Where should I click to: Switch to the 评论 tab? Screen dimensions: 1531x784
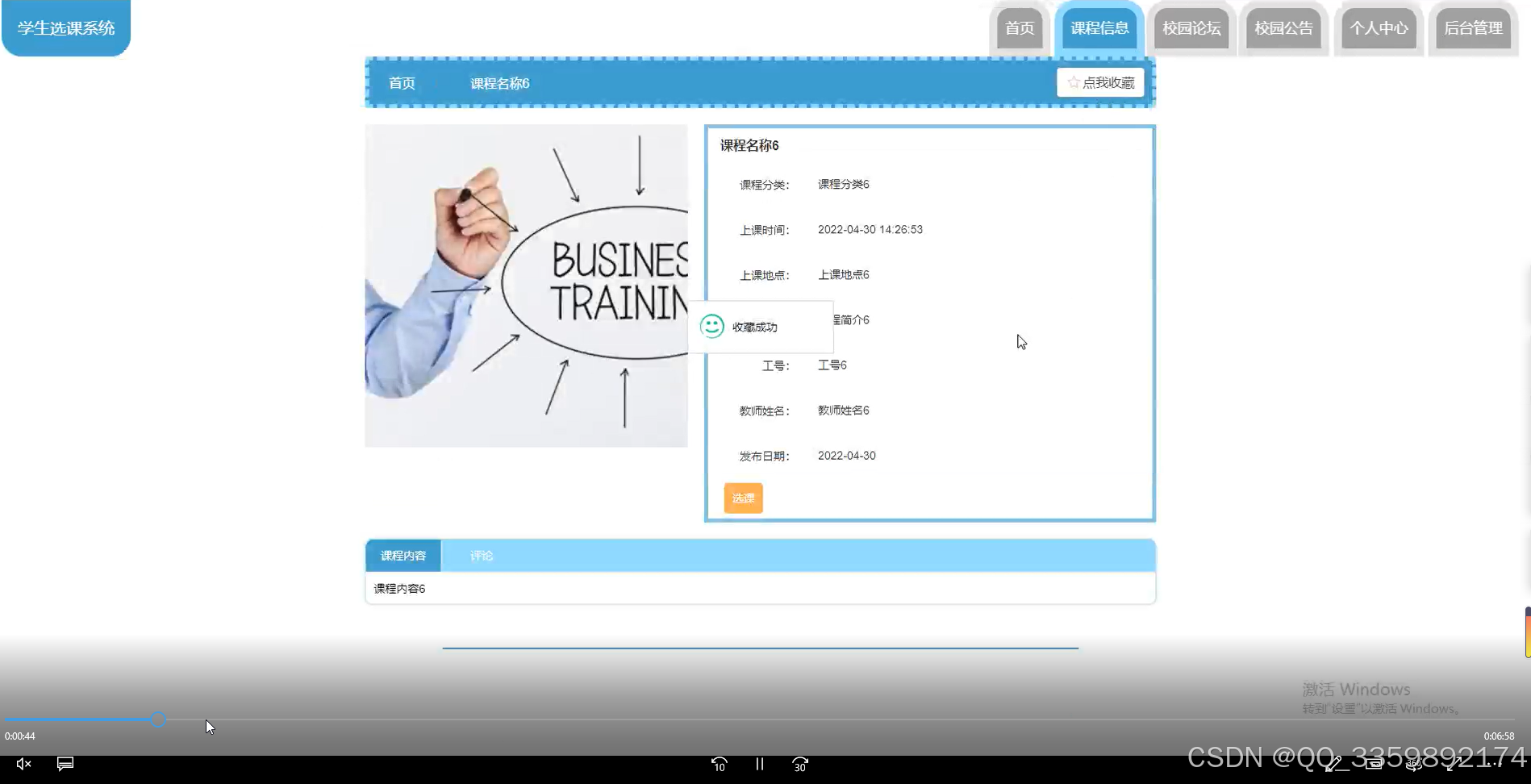point(481,555)
